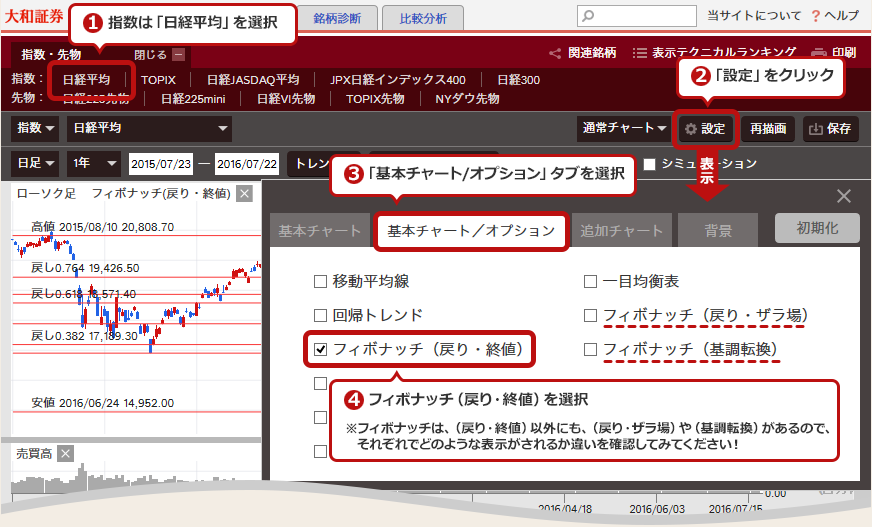
Task: Click the 安値 2016/06/24 14,952.00 label
Action: [x=102, y=403]
